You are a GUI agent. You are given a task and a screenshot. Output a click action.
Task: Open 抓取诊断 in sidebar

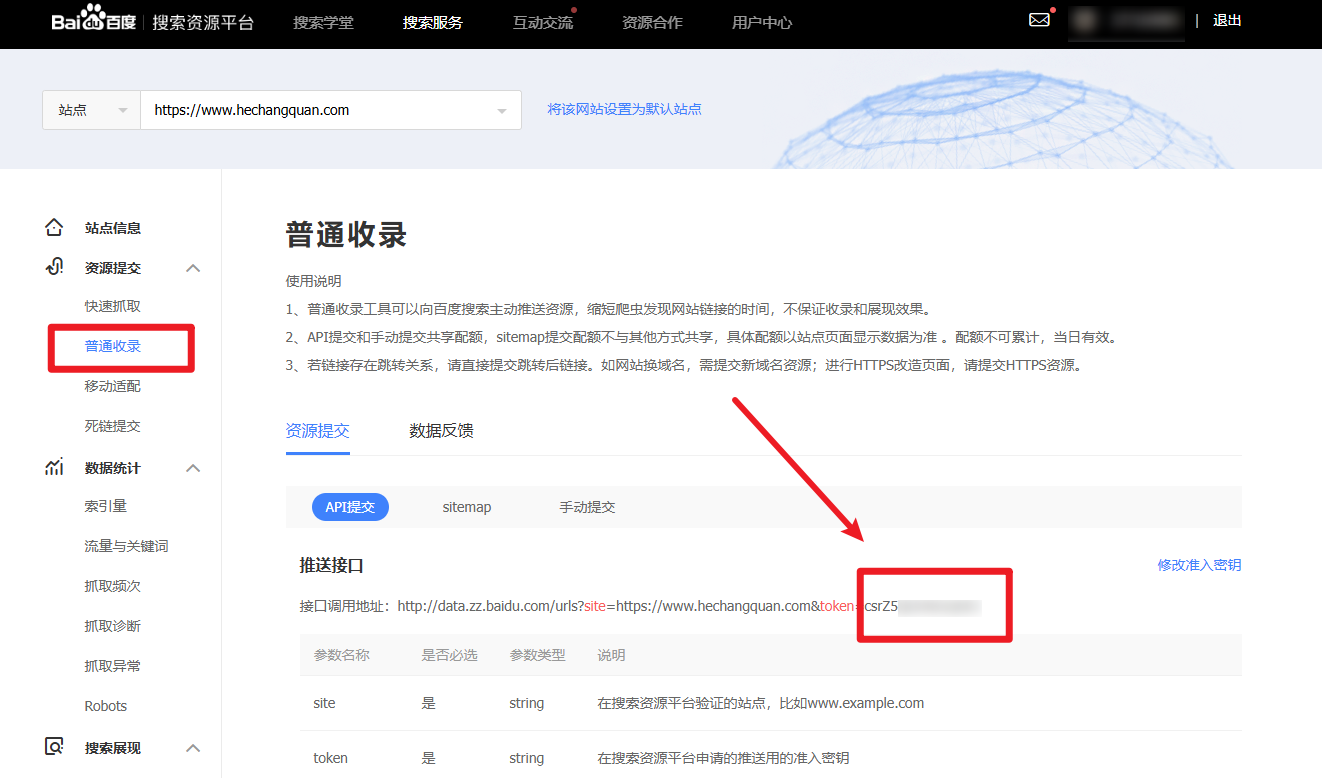tap(113, 626)
